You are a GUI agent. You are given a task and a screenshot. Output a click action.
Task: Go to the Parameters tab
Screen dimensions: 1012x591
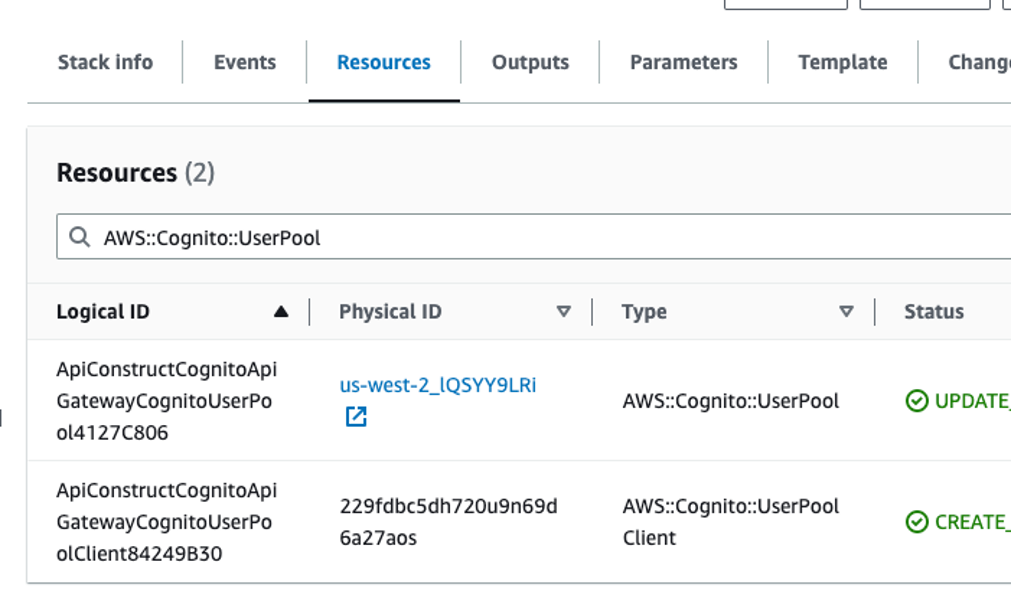pyautogui.click(x=683, y=62)
